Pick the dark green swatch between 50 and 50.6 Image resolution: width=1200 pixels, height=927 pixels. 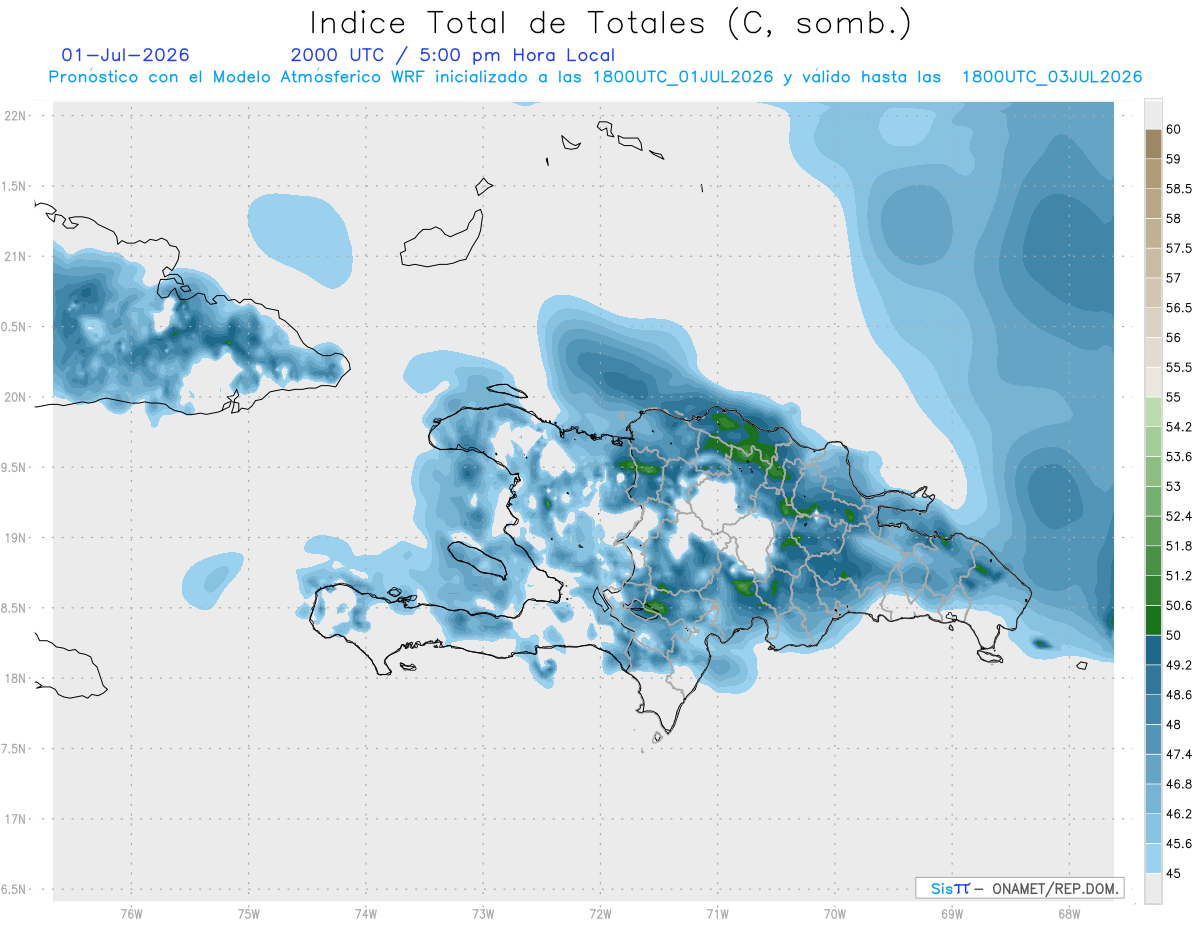coord(1153,620)
